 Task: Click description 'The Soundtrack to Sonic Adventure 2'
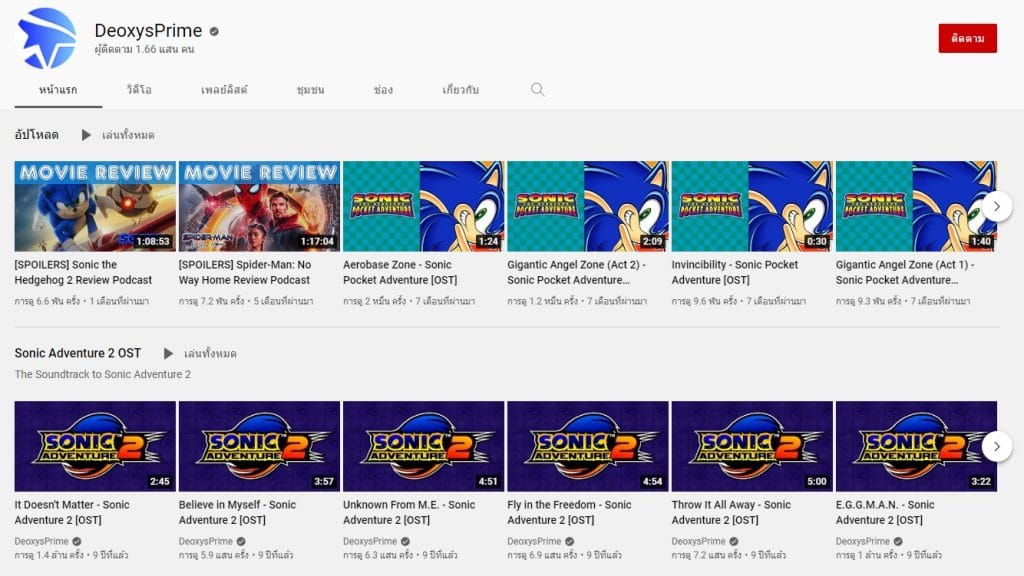pos(103,374)
